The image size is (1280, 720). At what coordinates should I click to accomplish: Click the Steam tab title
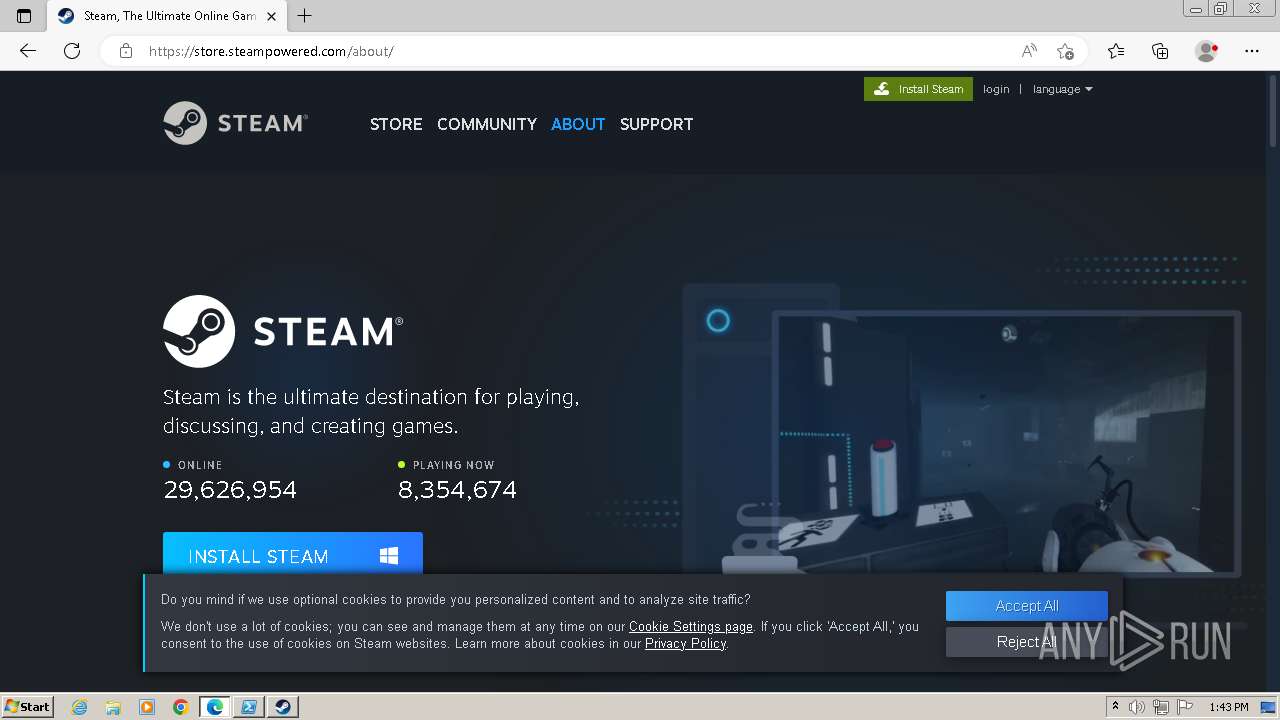169,16
